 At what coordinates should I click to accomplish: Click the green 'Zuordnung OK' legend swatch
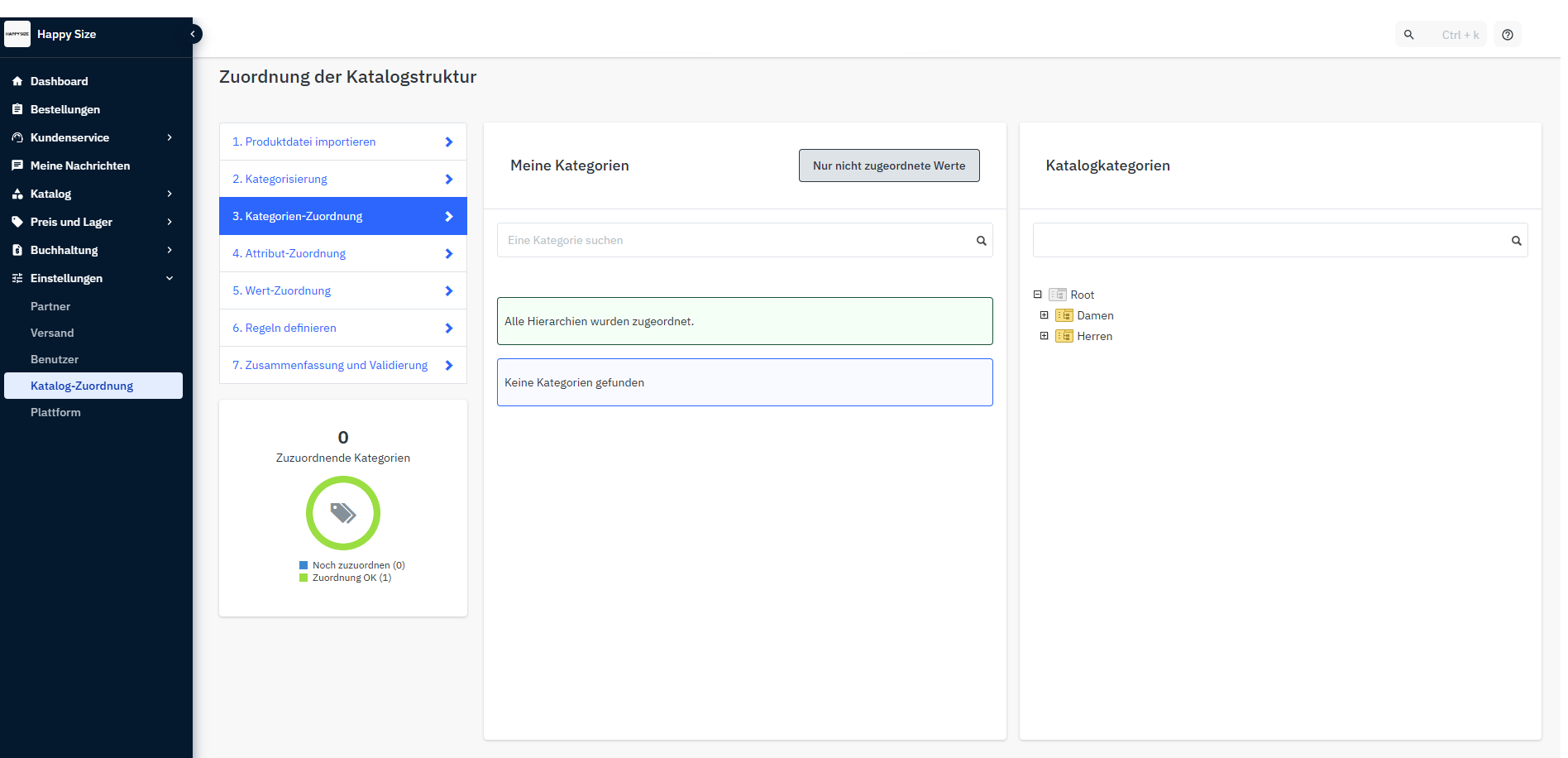pyautogui.click(x=304, y=578)
